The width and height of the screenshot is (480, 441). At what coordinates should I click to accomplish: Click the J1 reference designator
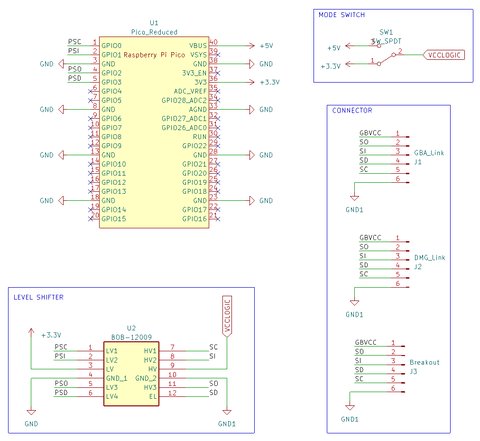coord(418,162)
